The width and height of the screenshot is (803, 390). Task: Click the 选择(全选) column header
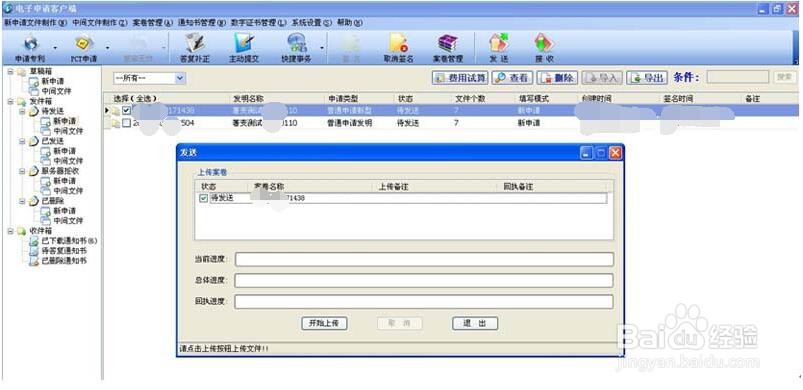pyautogui.click(x=135, y=99)
